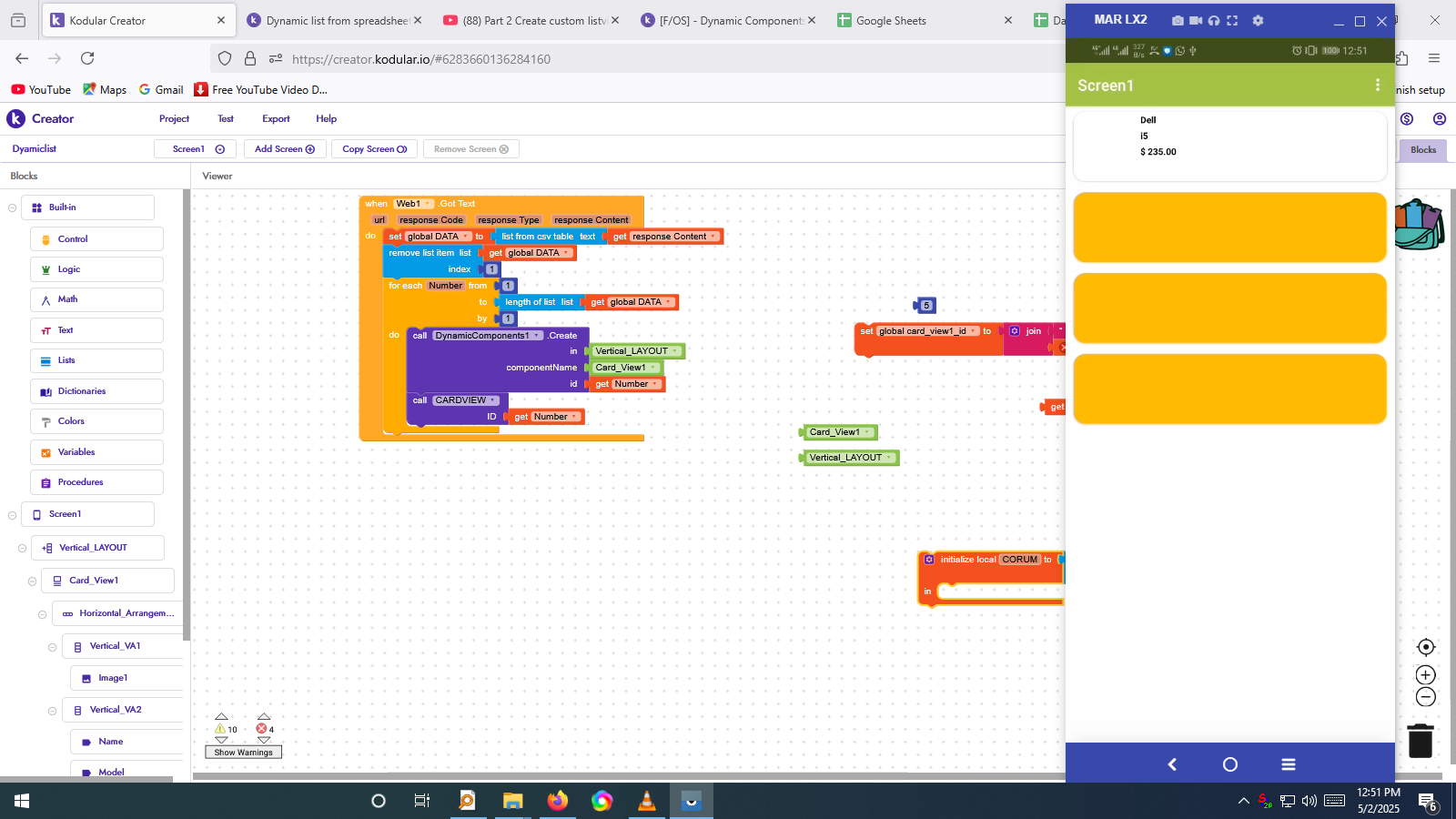Open Firefox from the Windows taskbar
Viewport: 1456px width, 819px height.
point(557,801)
